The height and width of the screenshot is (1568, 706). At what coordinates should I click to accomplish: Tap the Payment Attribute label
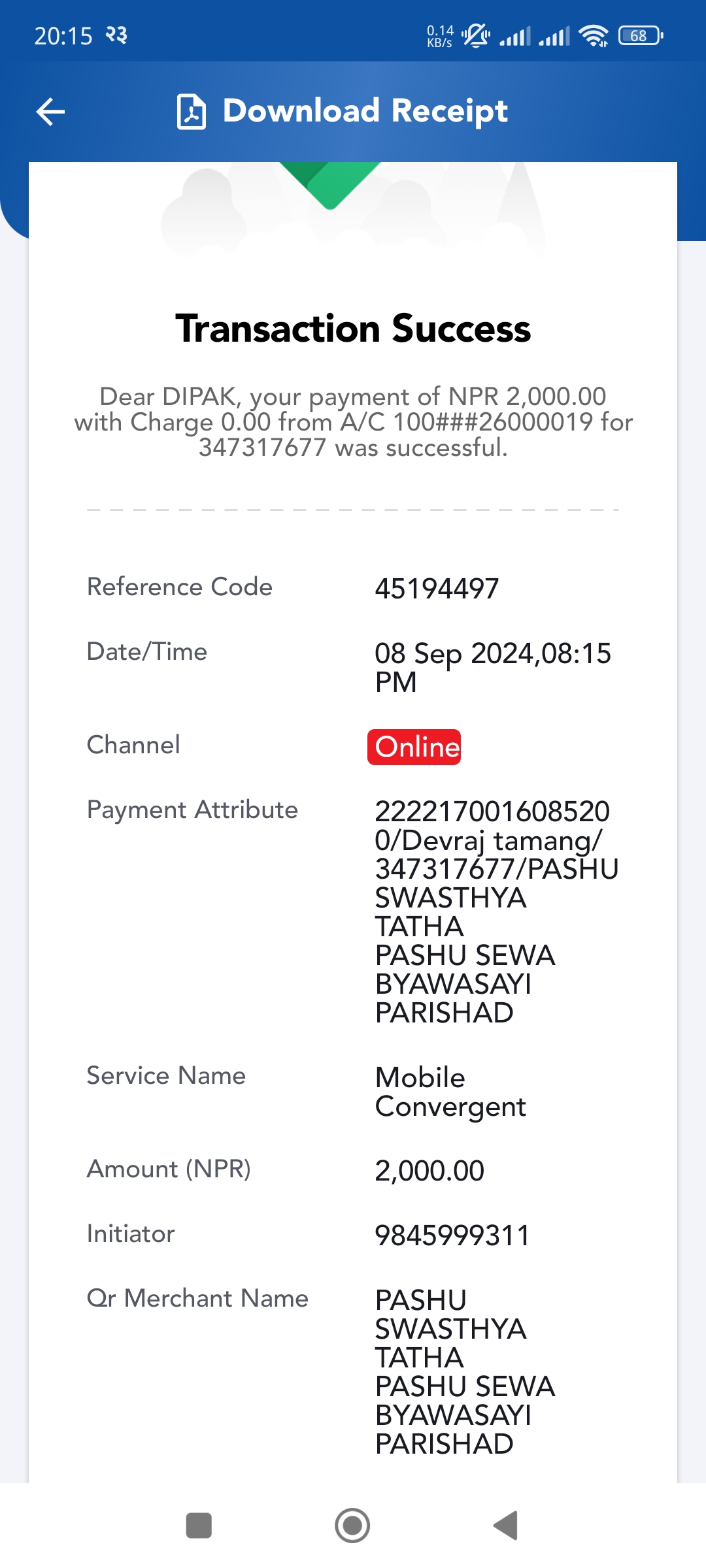192,810
